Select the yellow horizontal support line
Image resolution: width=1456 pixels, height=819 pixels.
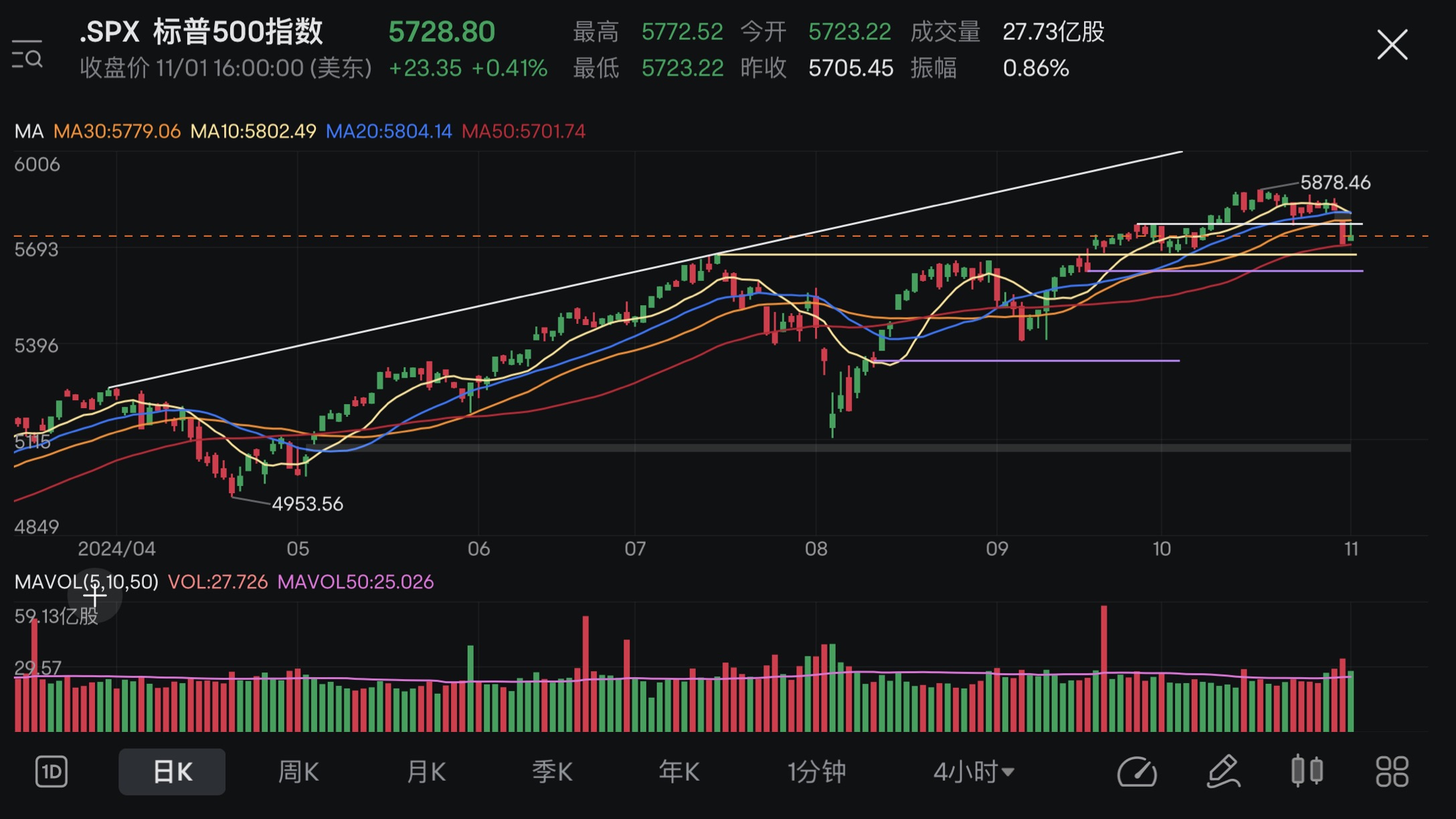click(1037, 254)
